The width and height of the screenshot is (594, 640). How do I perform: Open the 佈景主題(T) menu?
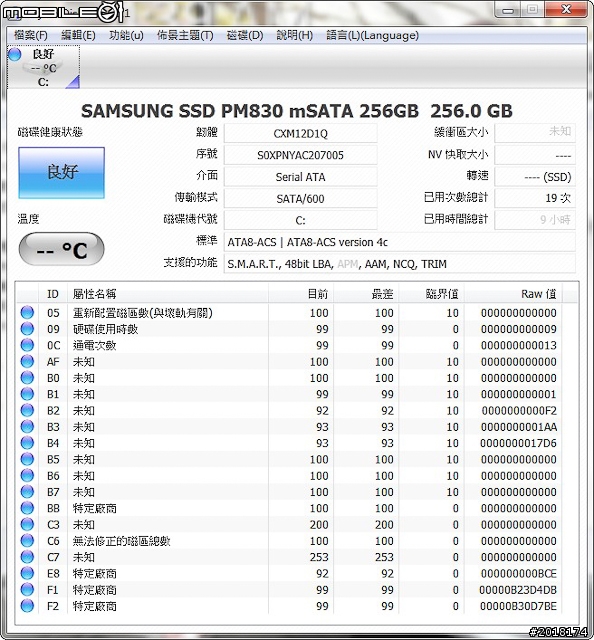185,36
